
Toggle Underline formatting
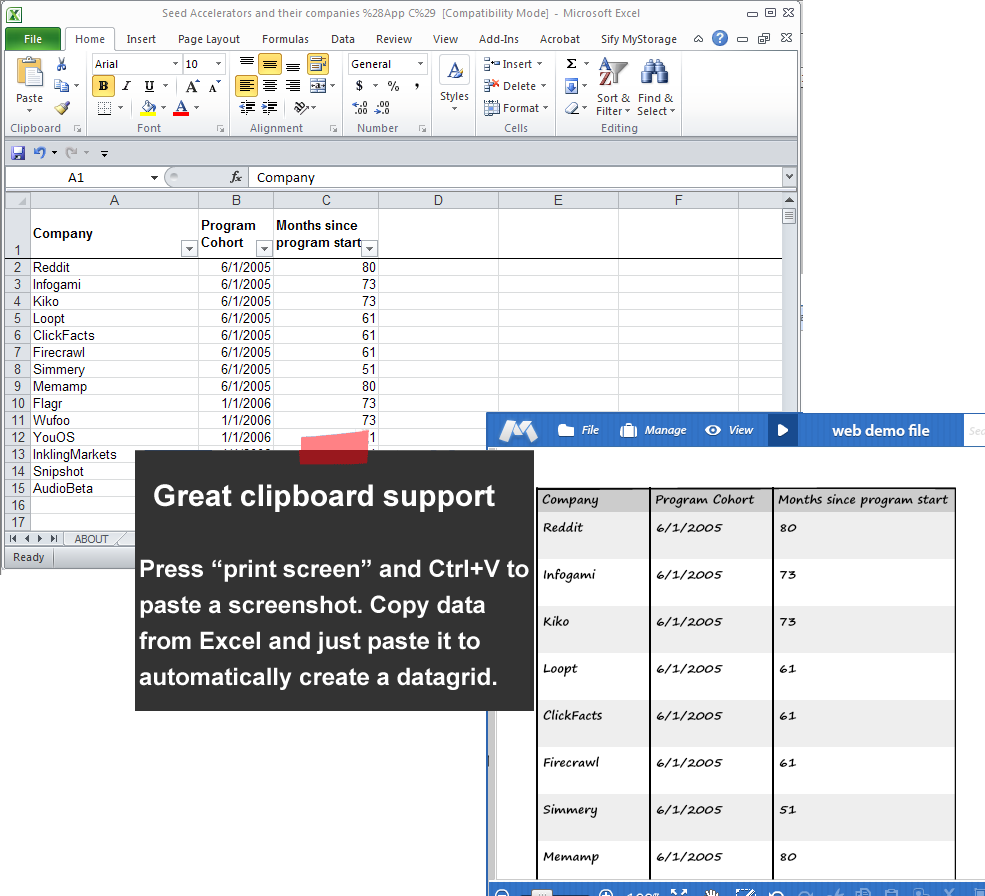coord(149,86)
